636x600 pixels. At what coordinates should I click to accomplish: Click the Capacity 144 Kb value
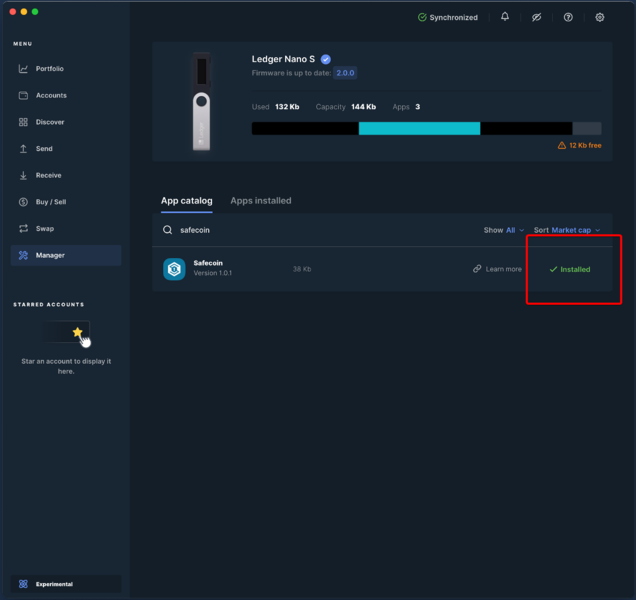[363, 107]
